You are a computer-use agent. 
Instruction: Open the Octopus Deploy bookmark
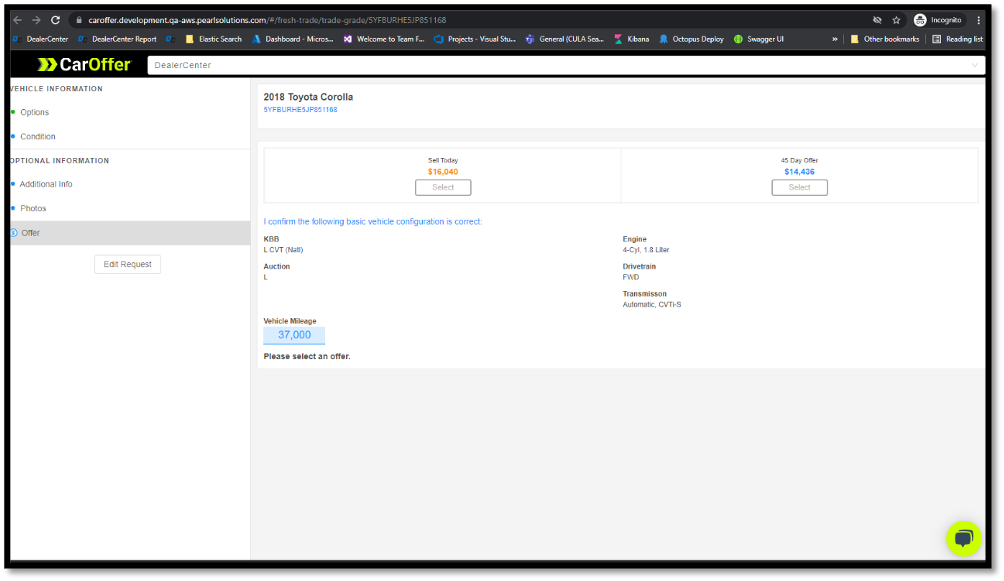point(692,39)
